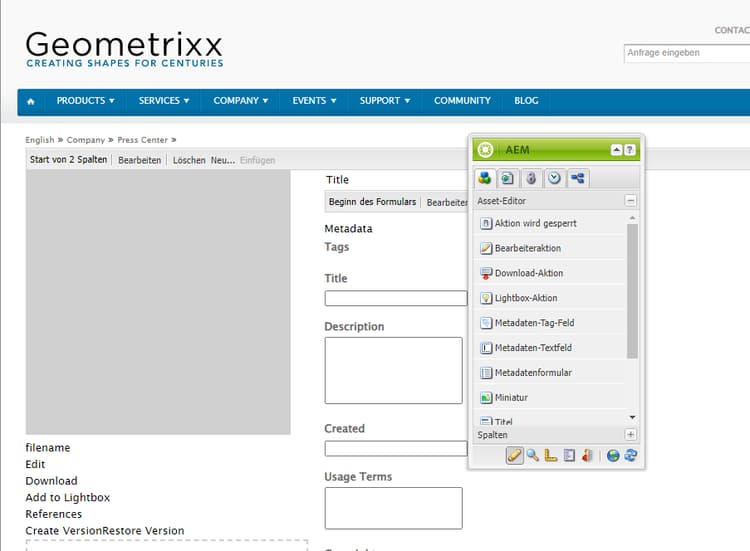Activate the Design mode ruler icon in sidekick footer
750x551 pixels.
coord(551,455)
